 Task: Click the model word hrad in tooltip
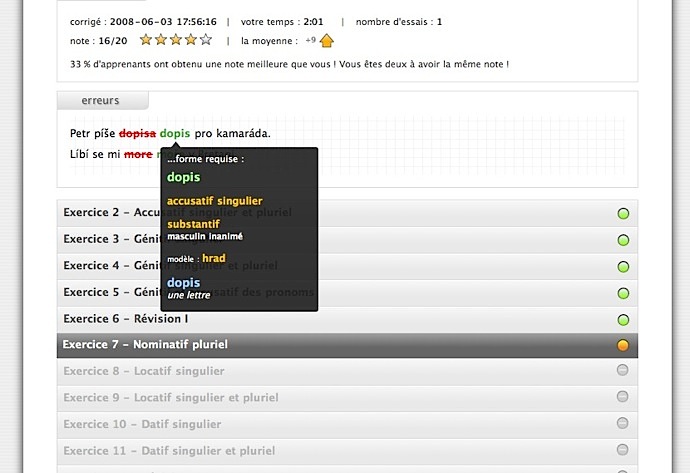pyautogui.click(x=214, y=258)
